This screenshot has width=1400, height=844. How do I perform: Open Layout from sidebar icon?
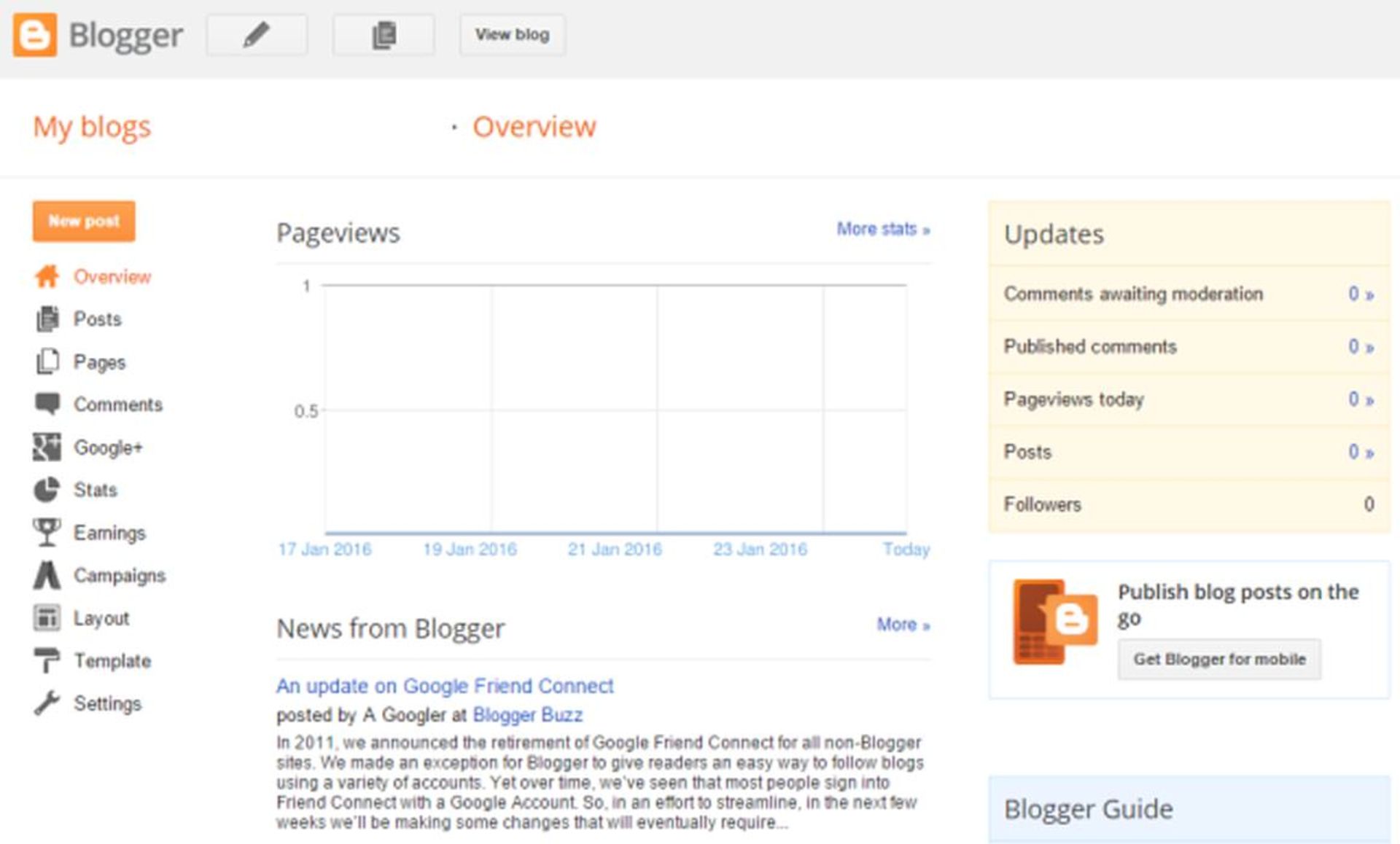tap(47, 618)
